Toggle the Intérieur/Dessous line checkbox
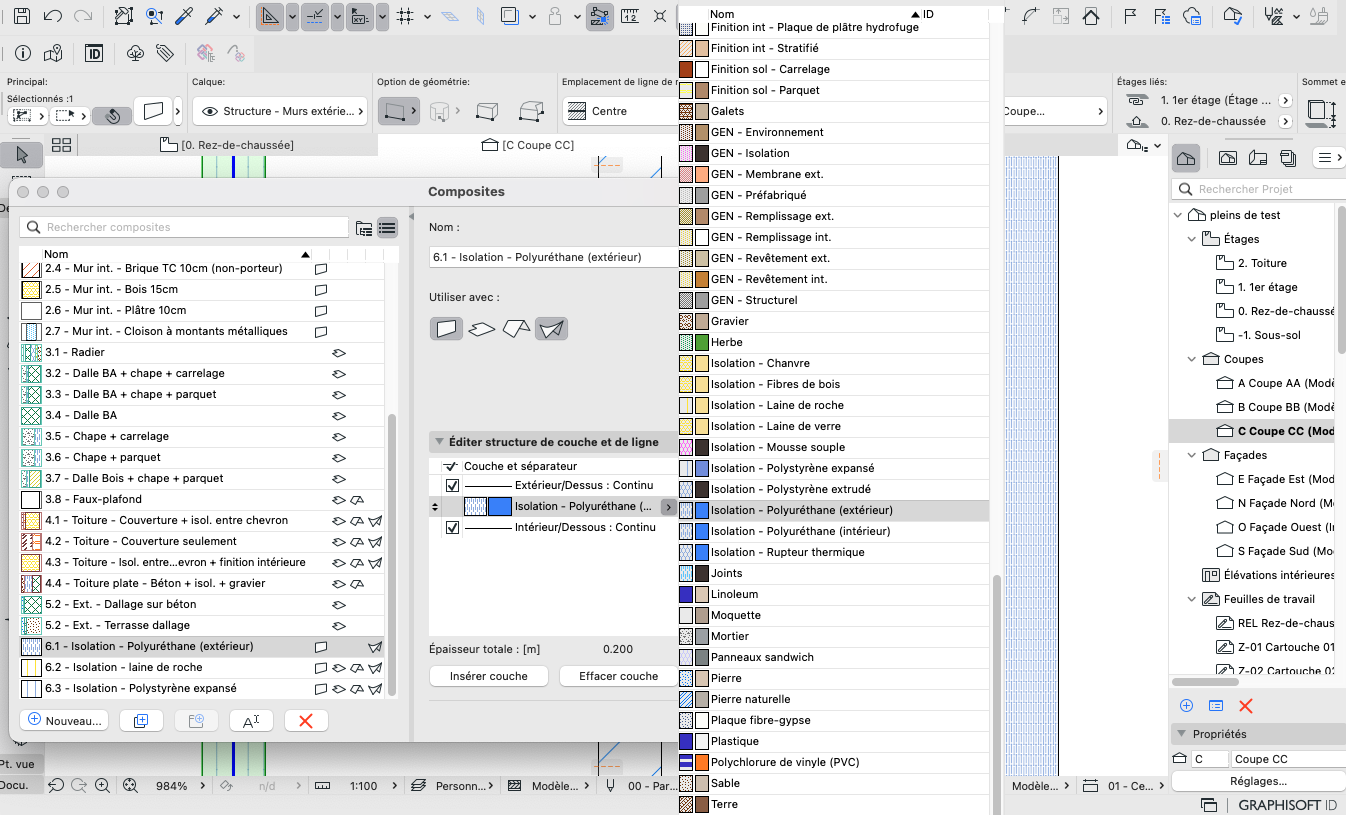 click(x=452, y=527)
